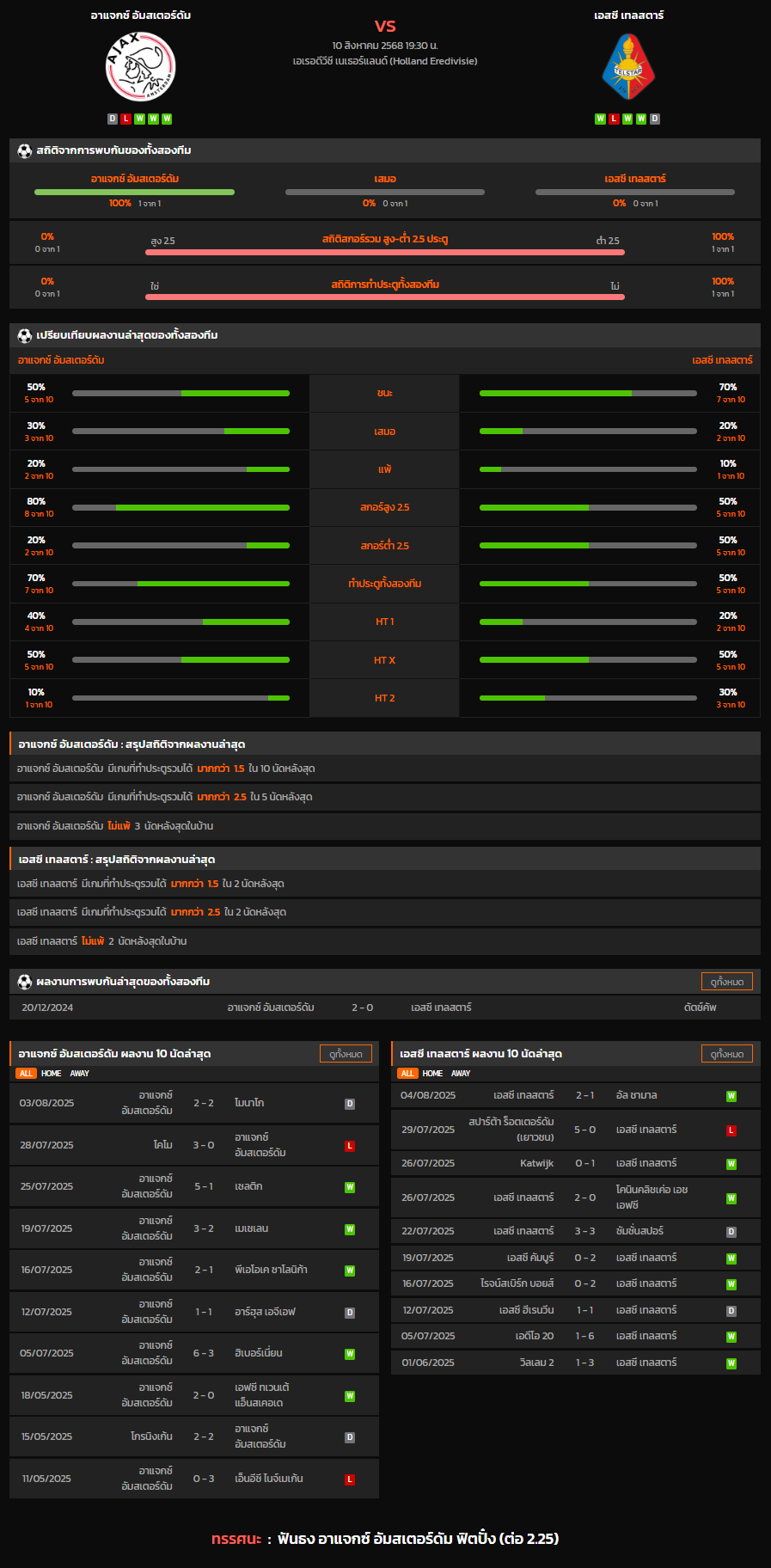The height and width of the screenshot is (1568, 771).
Task: Click the W result badge on 04/08/2025 row
Action: click(x=731, y=1096)
